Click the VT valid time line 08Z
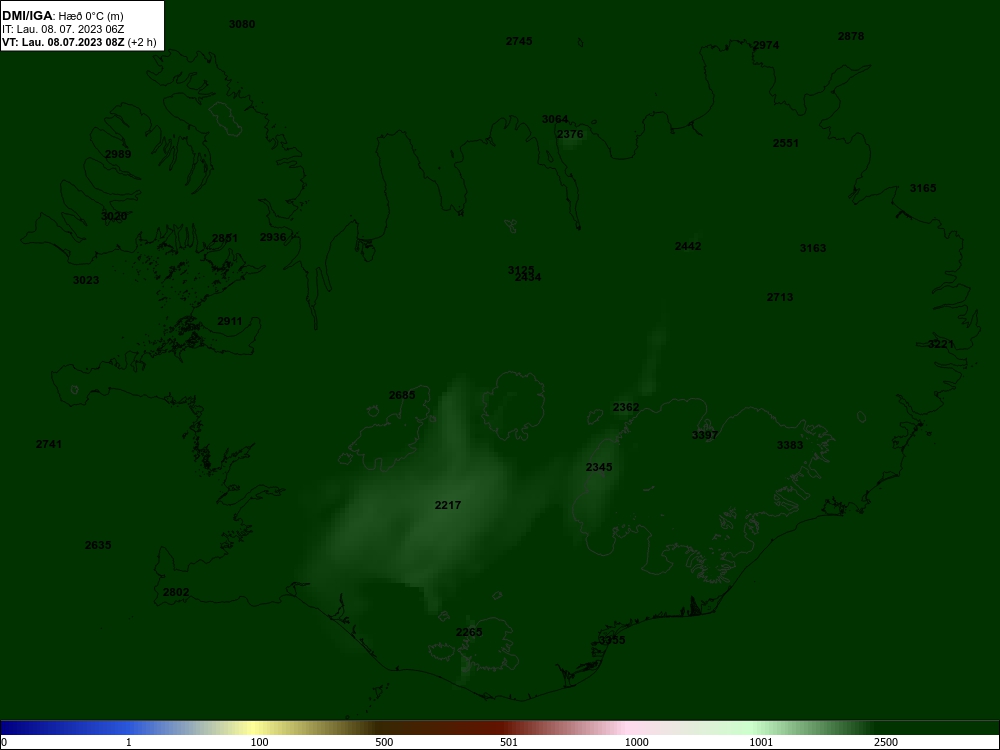1000x750 pixels. click(x=79, y=42)
